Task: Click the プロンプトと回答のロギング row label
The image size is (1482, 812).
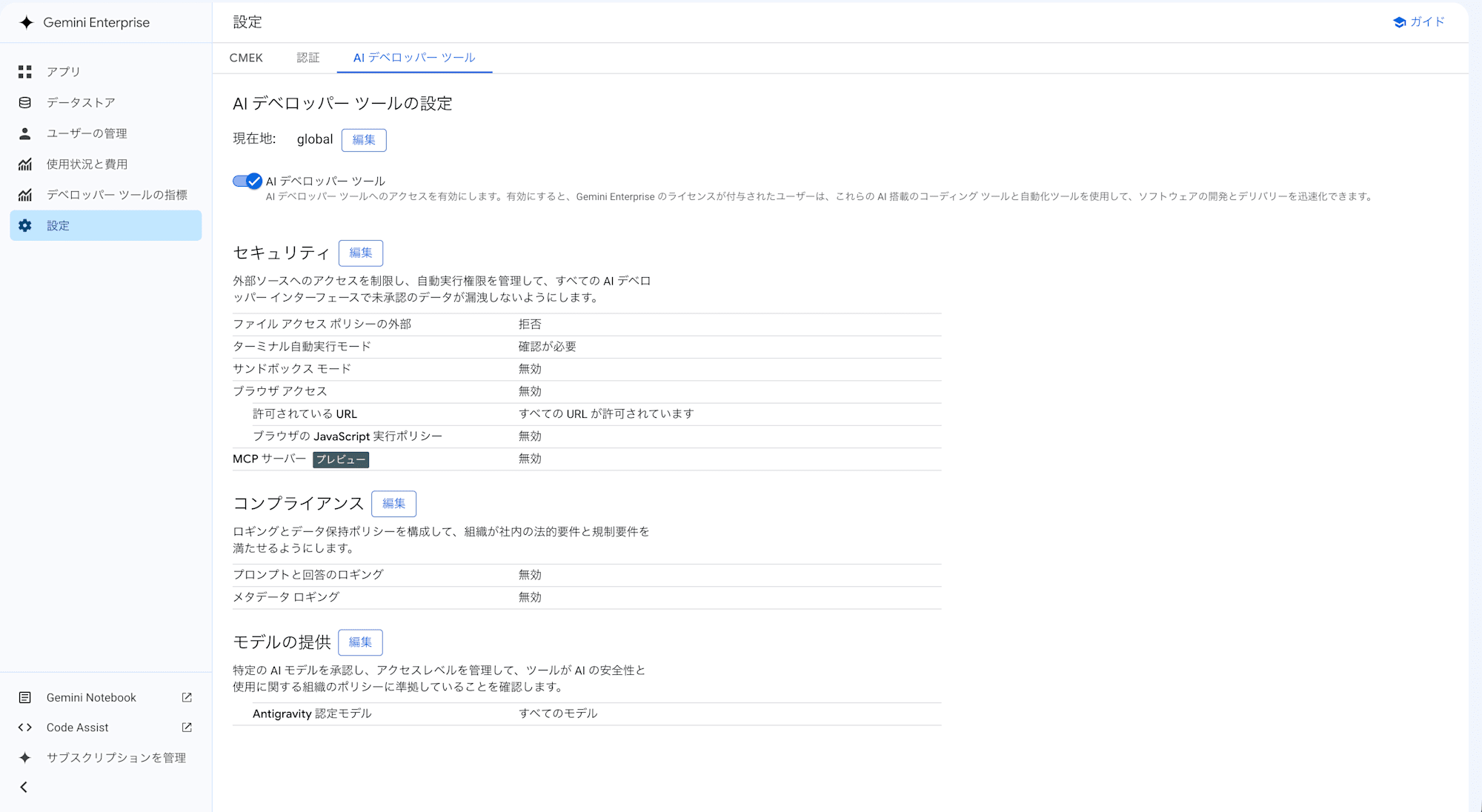Action: click(x=308, y=575)
